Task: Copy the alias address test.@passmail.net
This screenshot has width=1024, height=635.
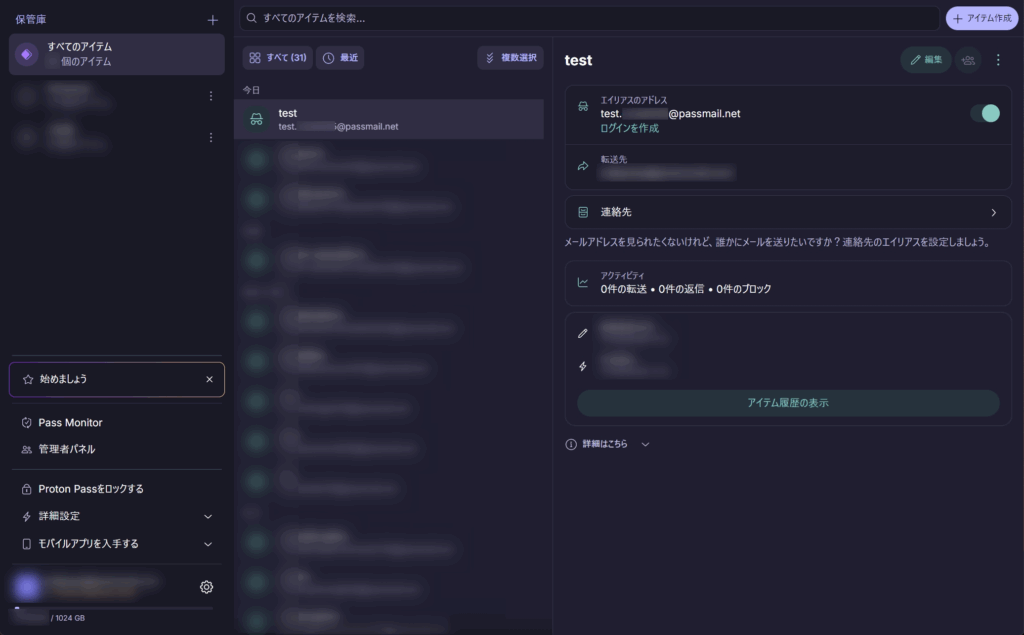Action: pyautogui.click(x=670, y=114)
